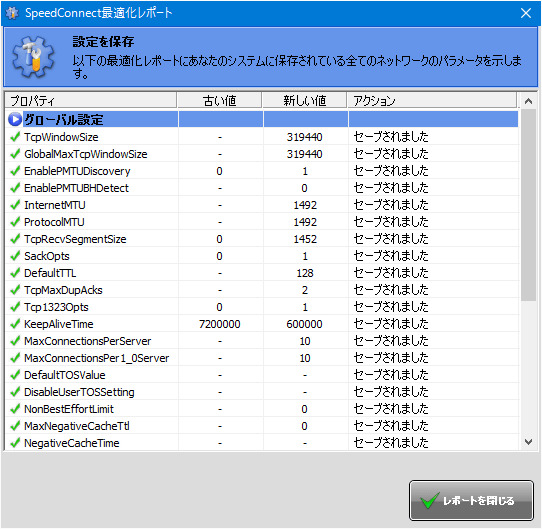The width and height of the screenshot is (542, 529).
Task: Click green checkmark next to DefaultTOSValue
Action: [x=15, y=375]
